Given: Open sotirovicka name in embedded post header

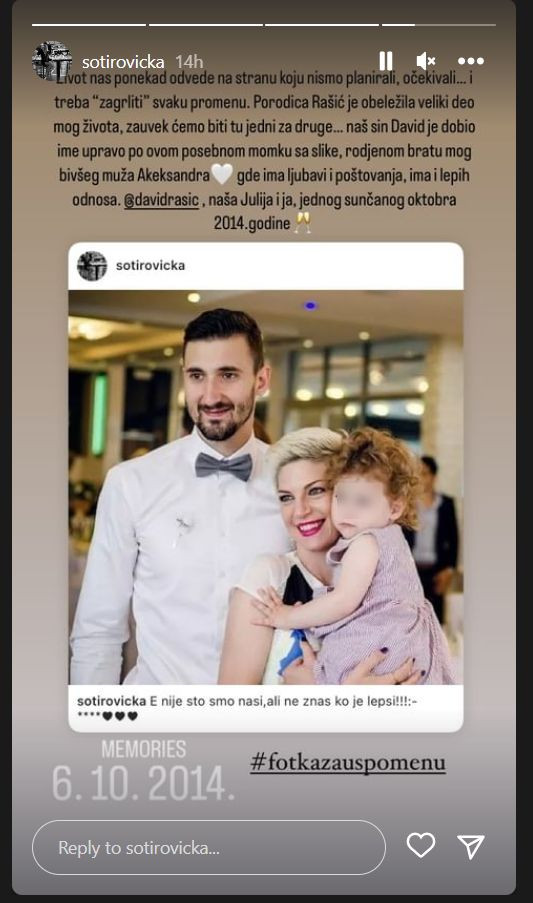Looking at the screenshot, I should [x=150, y=265].
